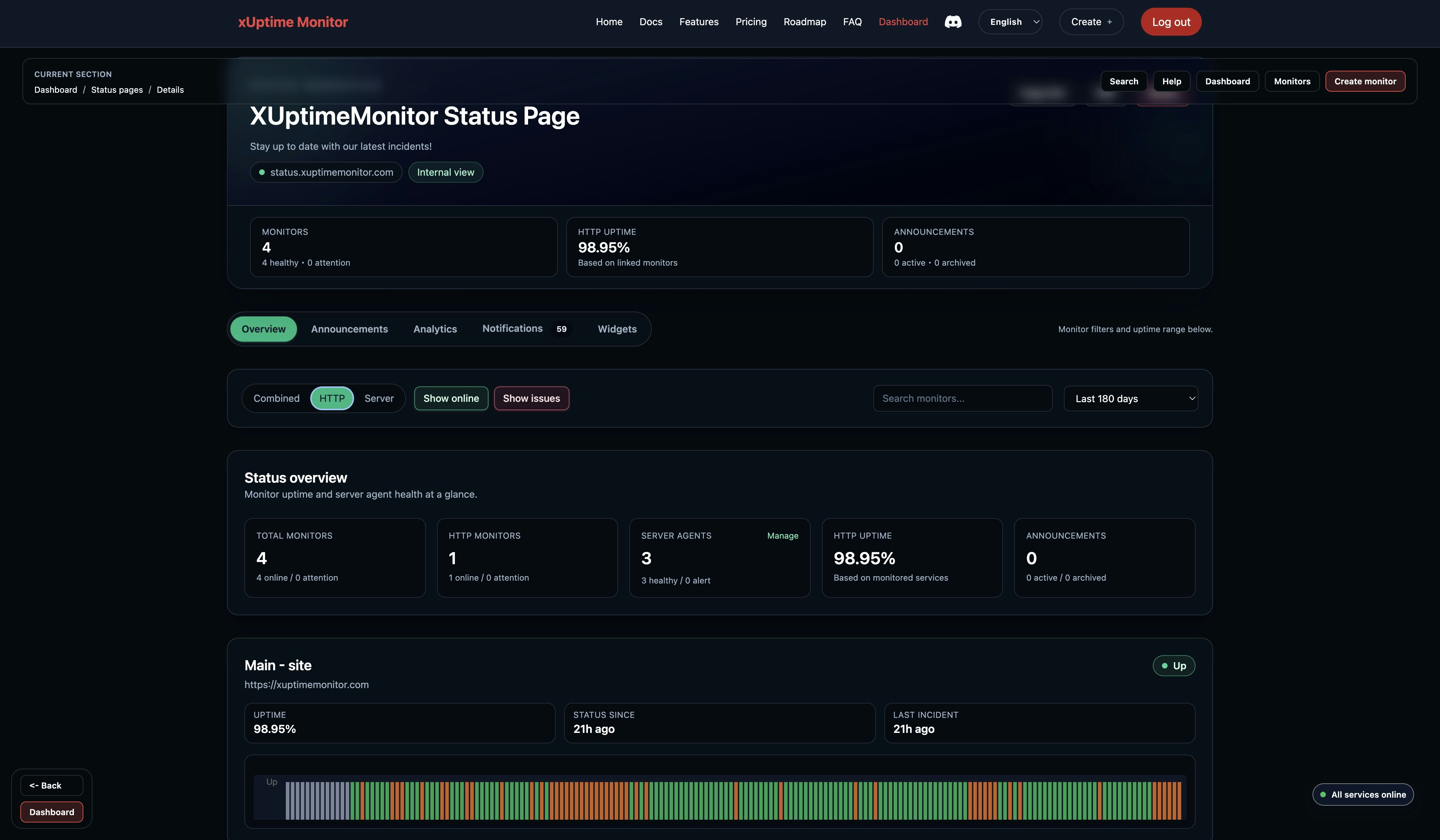Click the status.xuptimemonitor.com domain pill

pos(326,173)
